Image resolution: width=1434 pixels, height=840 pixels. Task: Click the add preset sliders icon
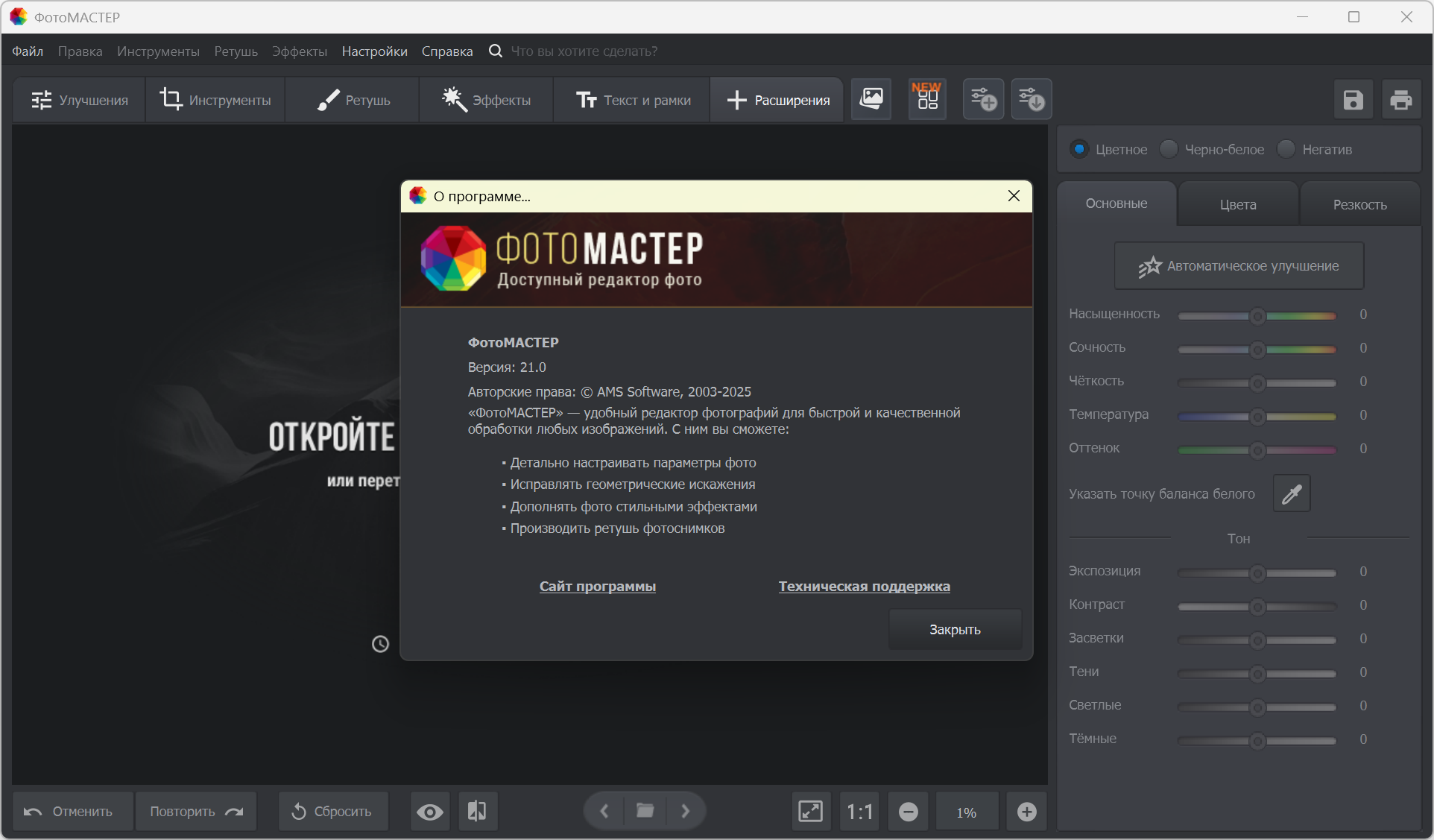983,99
